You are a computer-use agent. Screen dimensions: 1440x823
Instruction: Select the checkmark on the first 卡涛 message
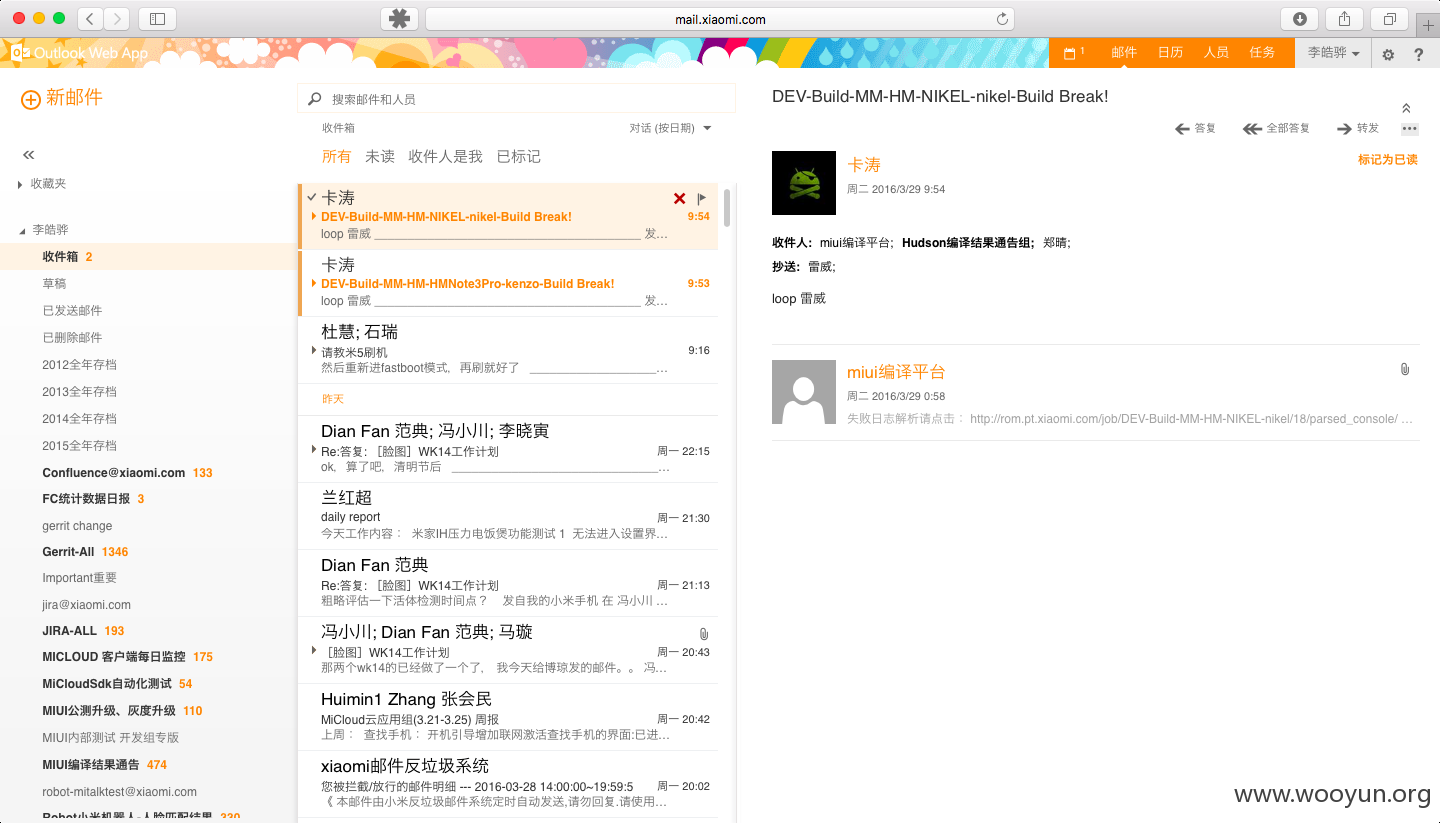(x=312, y=197)
